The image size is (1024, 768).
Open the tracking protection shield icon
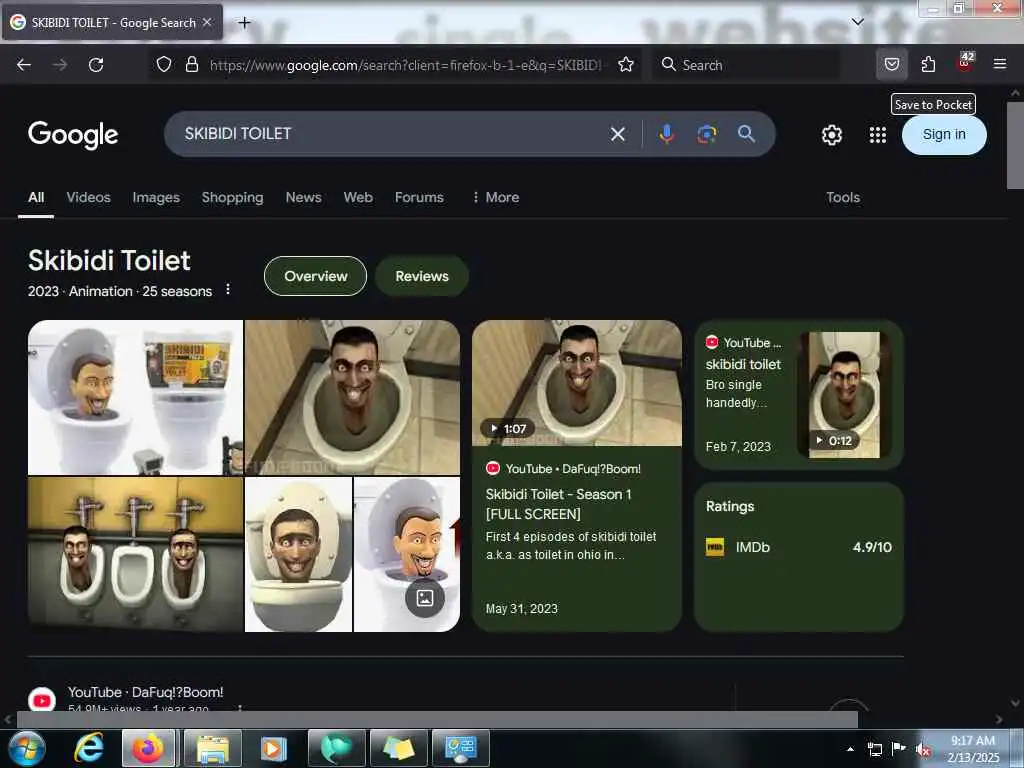point(164,64)
